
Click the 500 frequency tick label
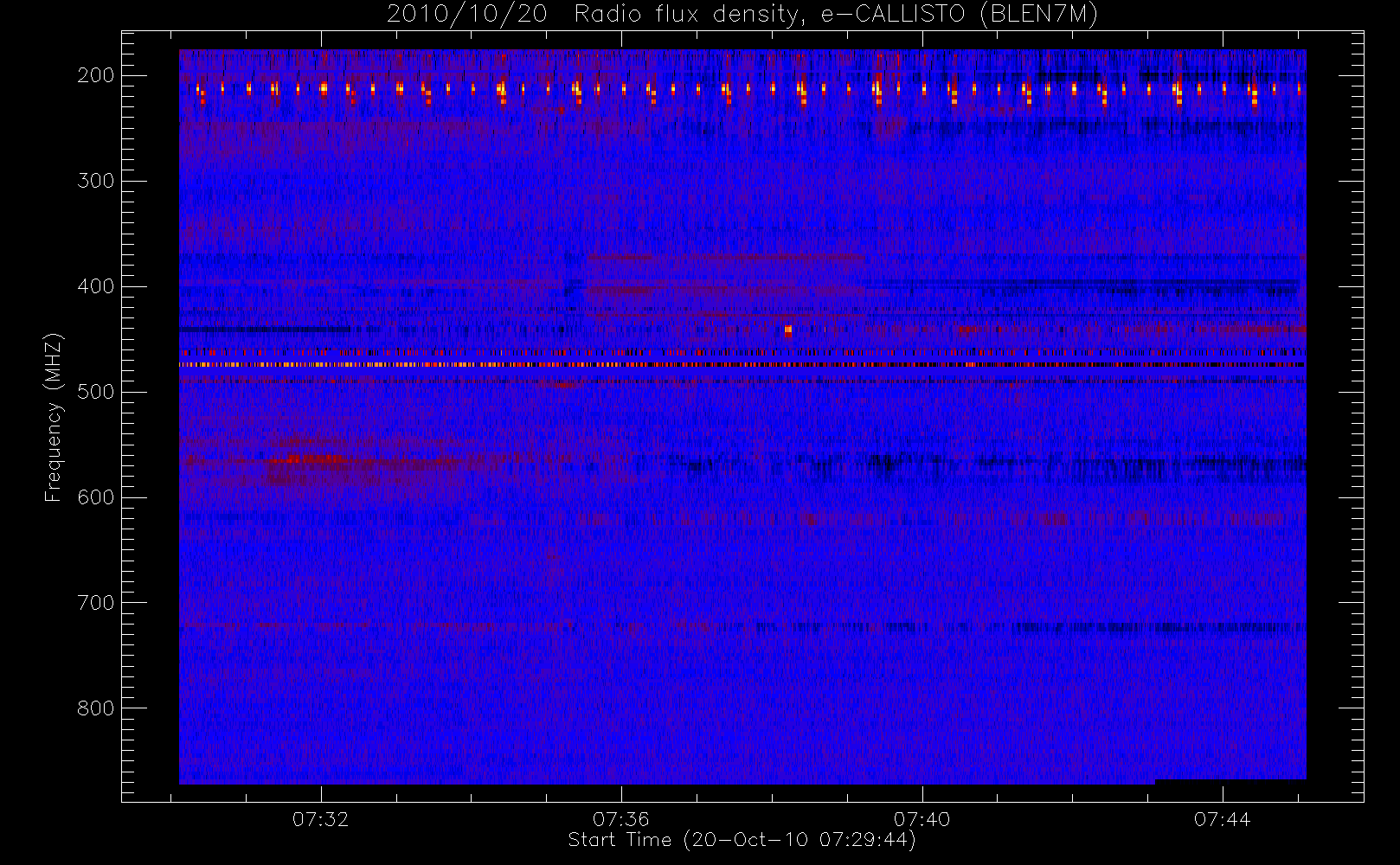tap(96, 392)
